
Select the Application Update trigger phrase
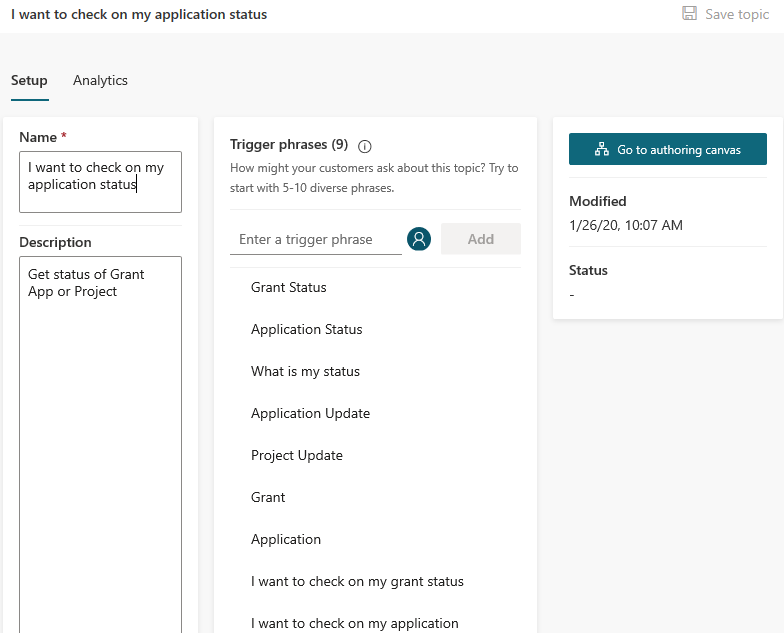click(x=310, y=414)
